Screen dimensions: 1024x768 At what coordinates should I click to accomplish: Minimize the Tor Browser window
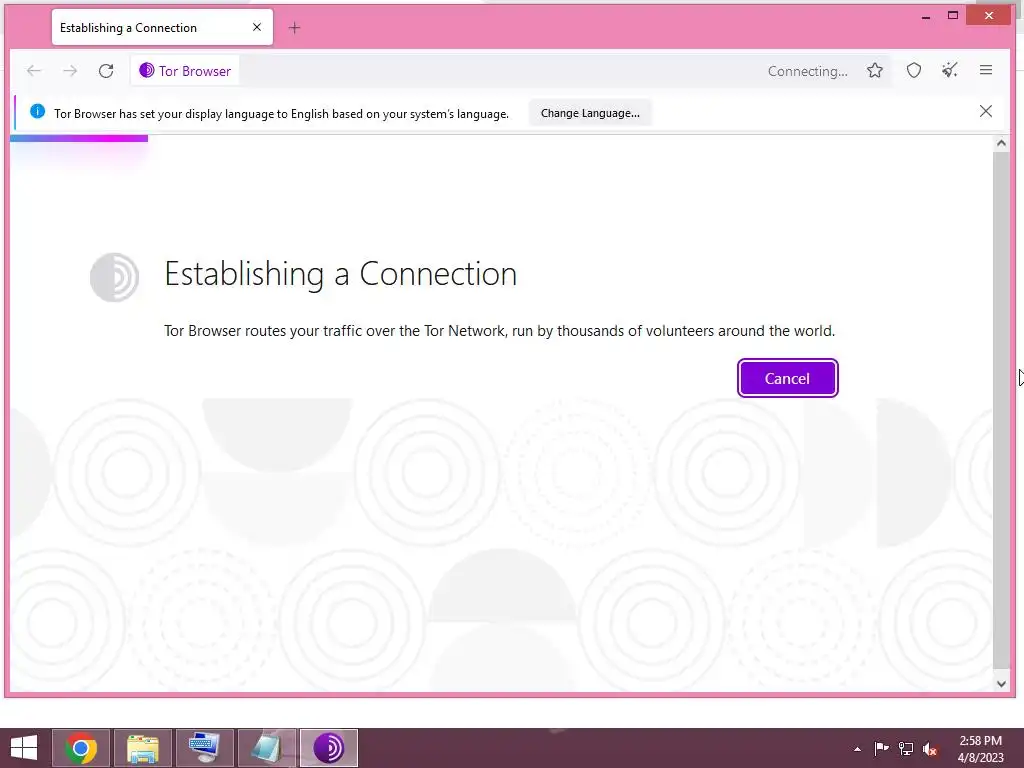tap(925, 16)
